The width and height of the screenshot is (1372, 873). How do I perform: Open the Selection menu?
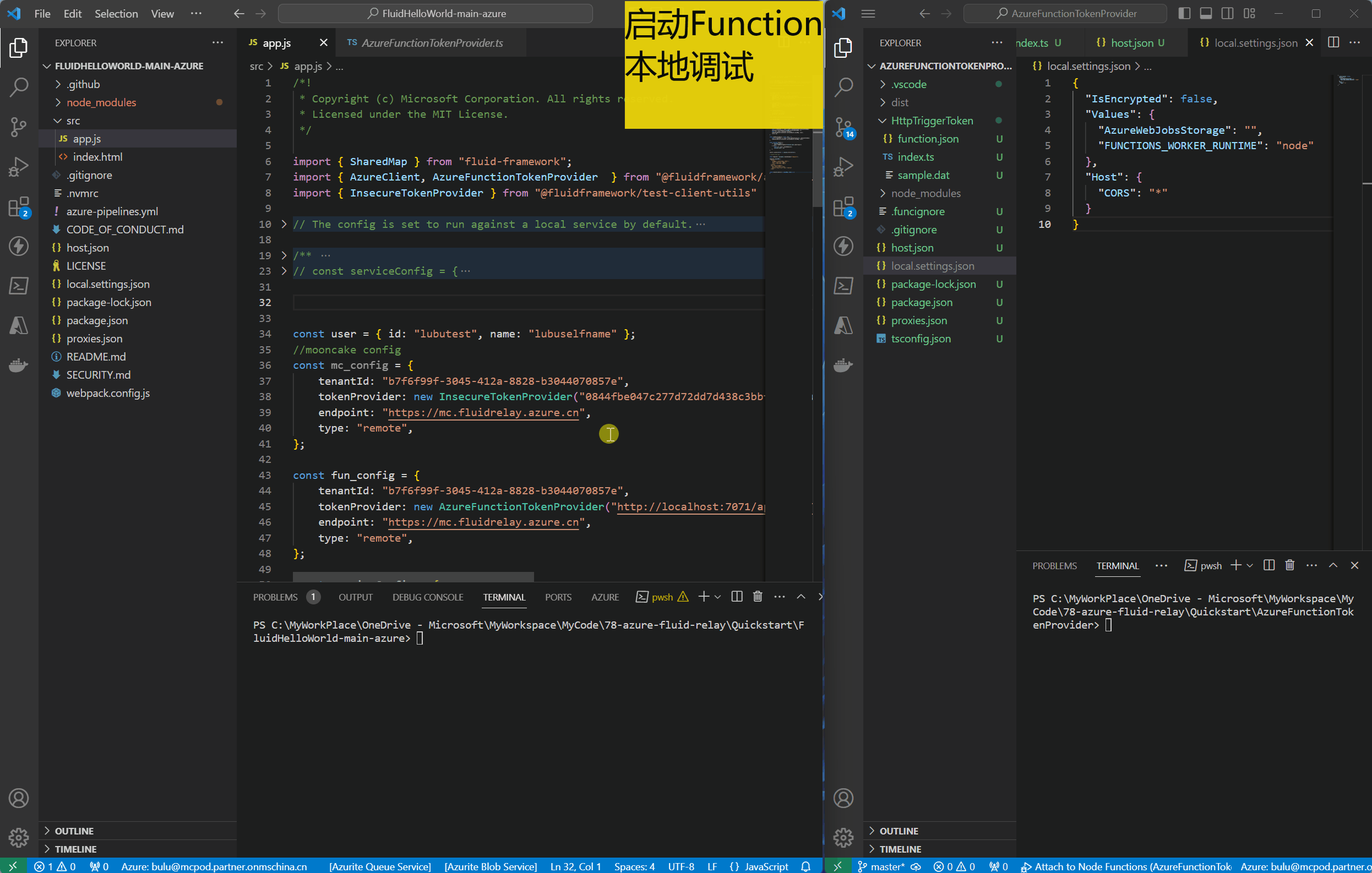point(116,14)
